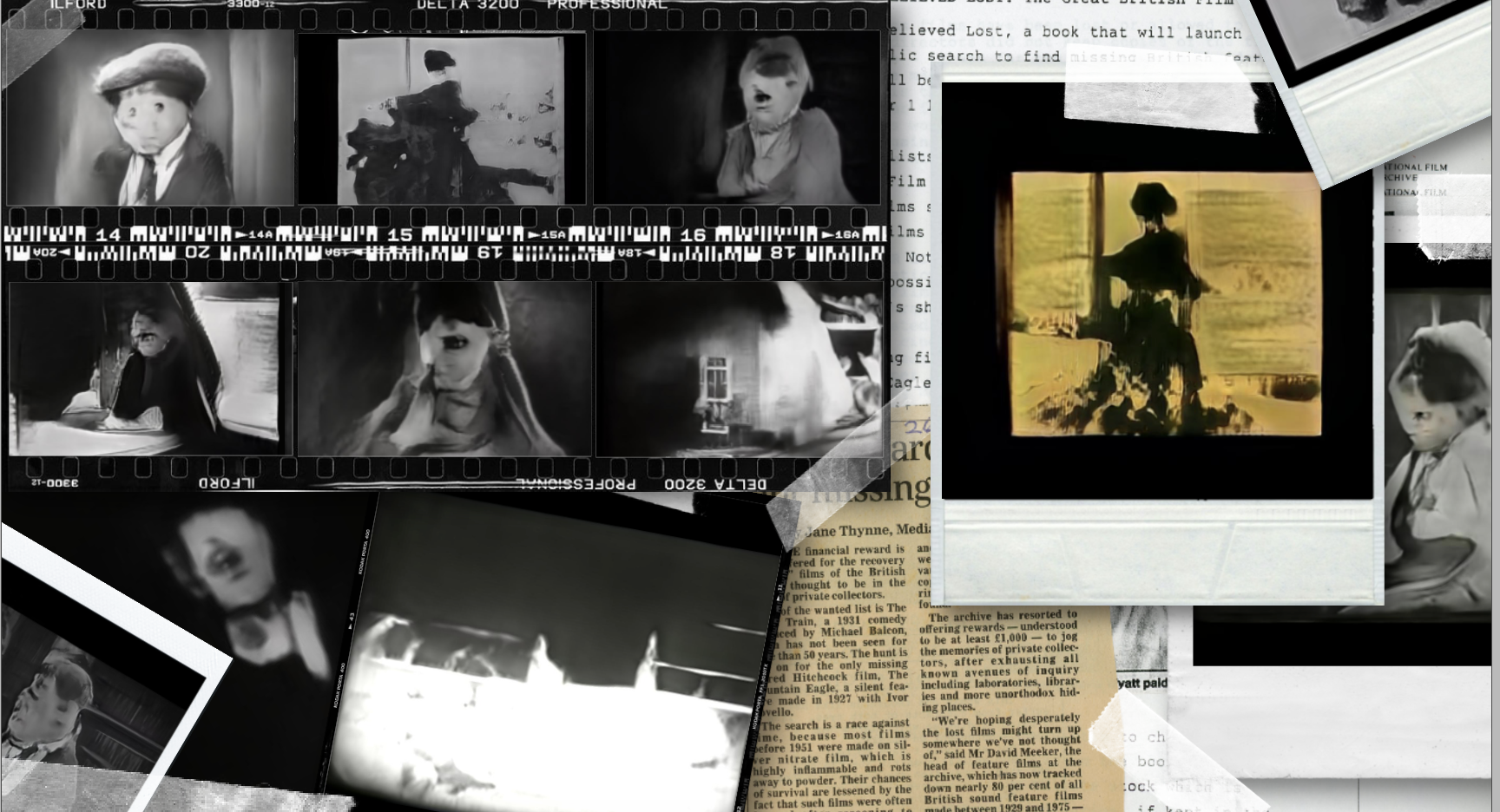1500x812 pixels.
Task: Click the ILFORD DELTA 3200 edge marking
Action: (460, 3)
